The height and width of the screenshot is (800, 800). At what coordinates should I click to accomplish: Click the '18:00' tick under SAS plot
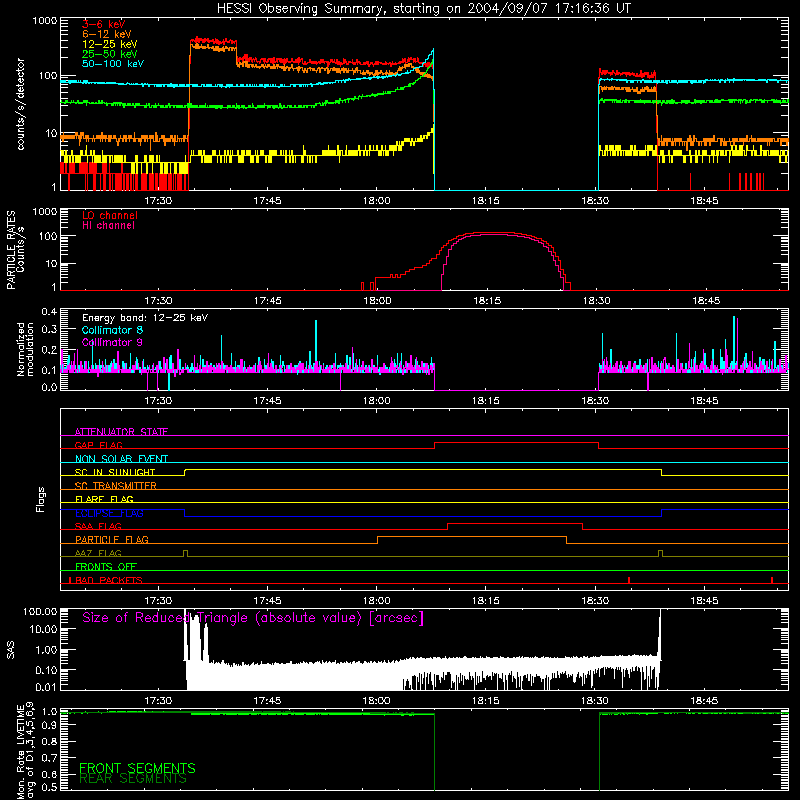377,701
